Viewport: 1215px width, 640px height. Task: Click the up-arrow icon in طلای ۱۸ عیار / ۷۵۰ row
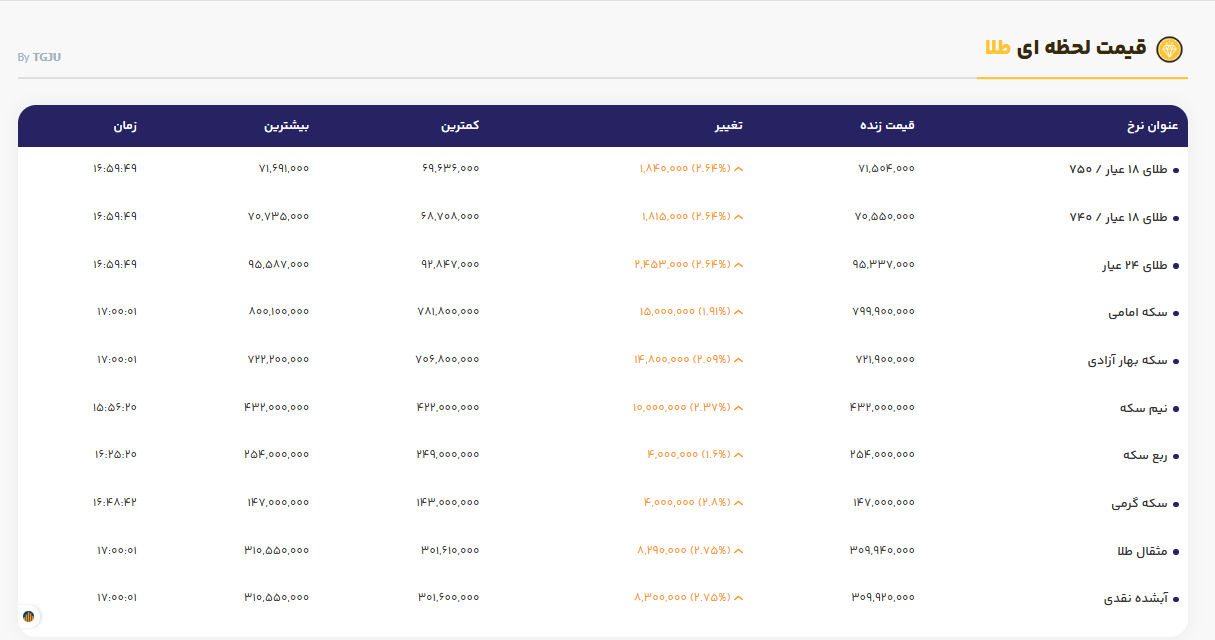[x=739, y=169]
